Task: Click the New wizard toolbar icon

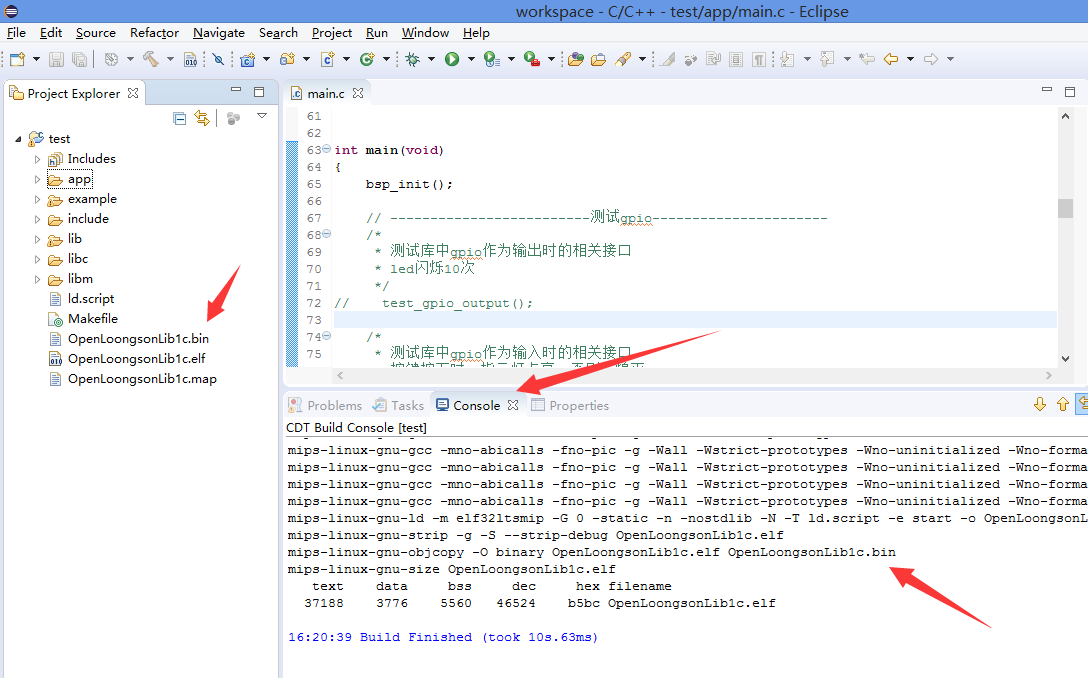Action: tap(17, 59)
